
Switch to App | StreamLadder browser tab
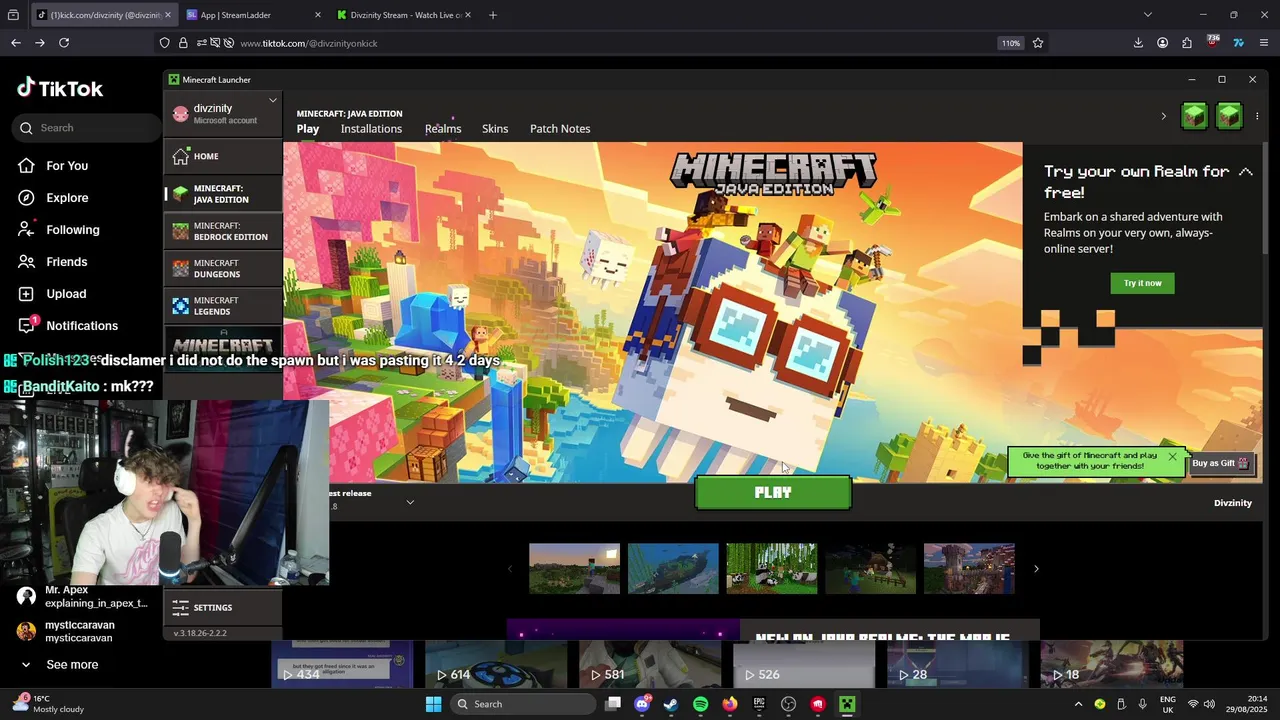(253, 15)
